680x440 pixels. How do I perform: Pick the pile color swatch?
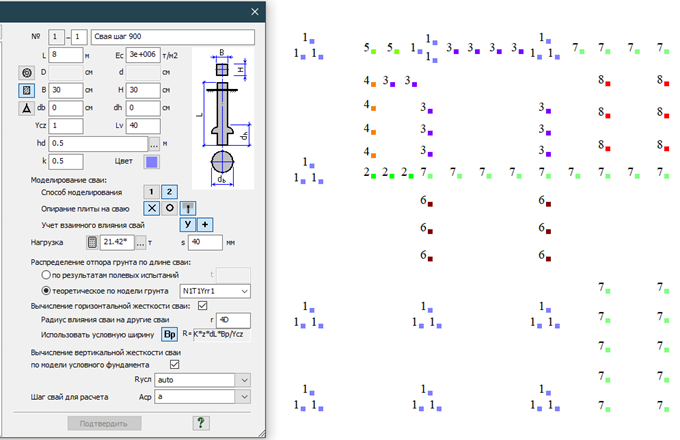[152, 162]
